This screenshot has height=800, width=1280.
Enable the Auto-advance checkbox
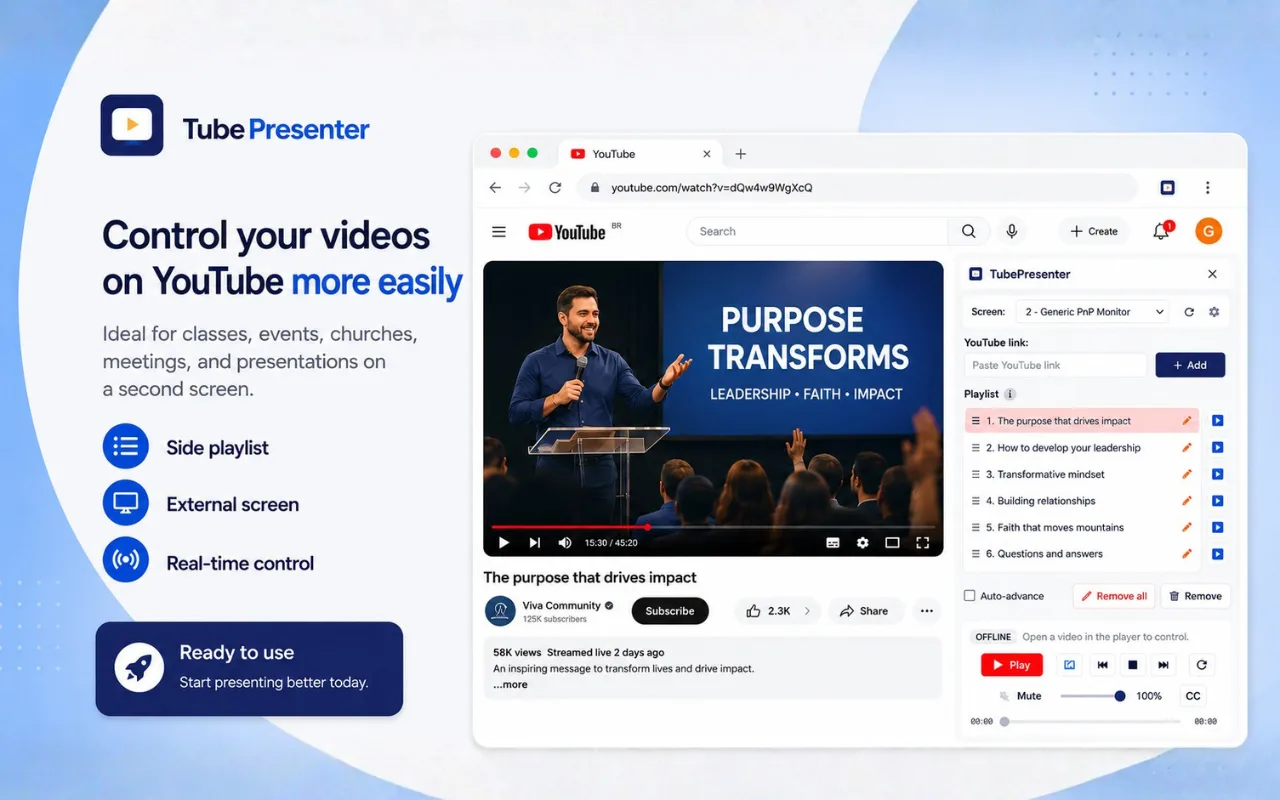(x=969, y=596)
